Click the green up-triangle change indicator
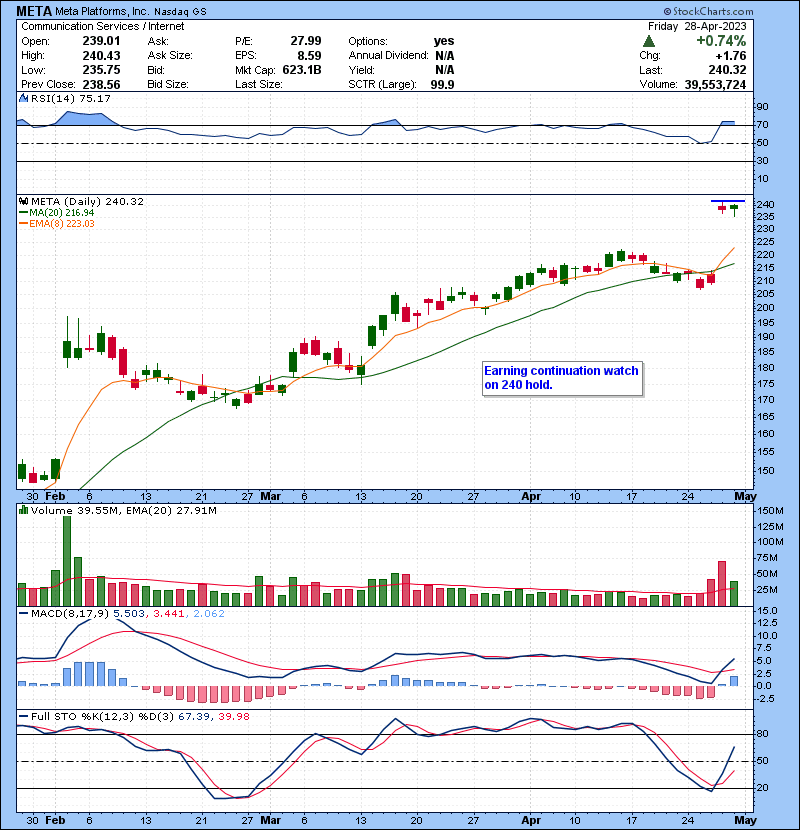Screen dimensions: 800x830 coord(649,41)
